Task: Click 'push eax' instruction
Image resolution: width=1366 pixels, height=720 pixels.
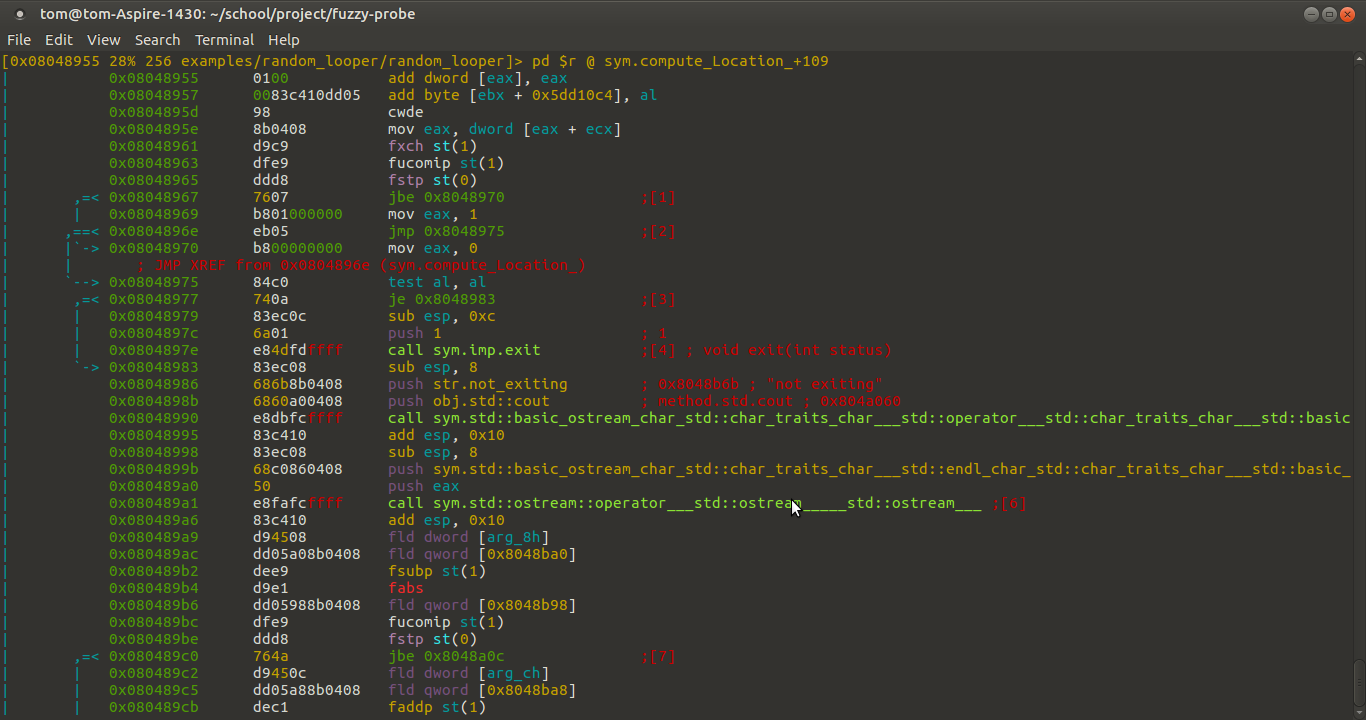Action: click(x=424, y=486)
